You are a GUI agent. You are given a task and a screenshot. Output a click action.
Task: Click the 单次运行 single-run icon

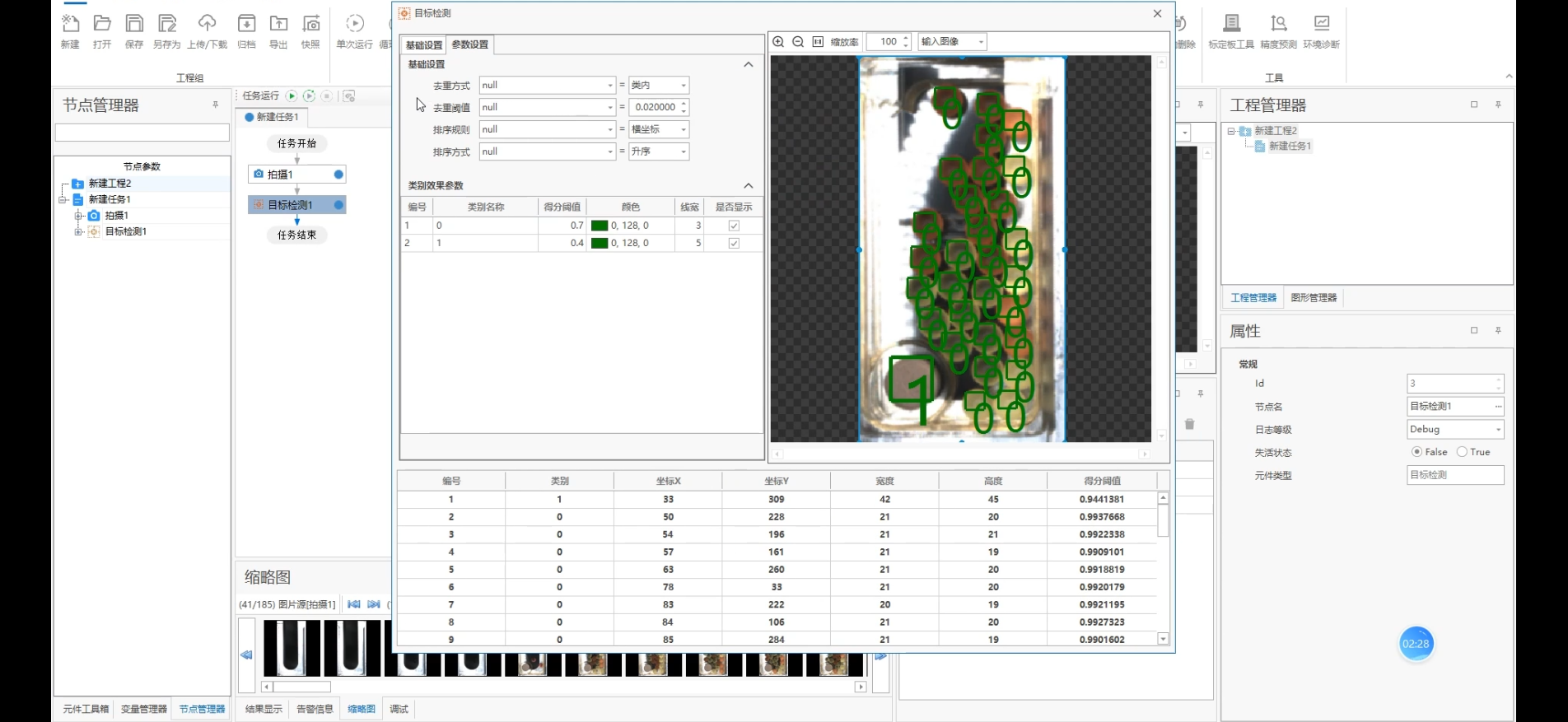(x=355, y=23)
